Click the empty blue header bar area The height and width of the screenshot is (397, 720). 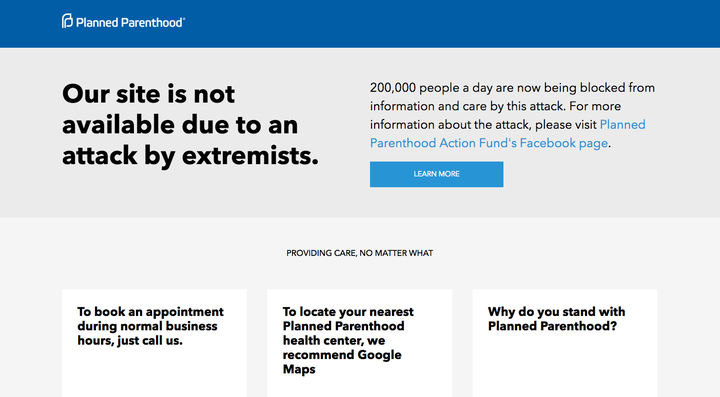(450, 23)
